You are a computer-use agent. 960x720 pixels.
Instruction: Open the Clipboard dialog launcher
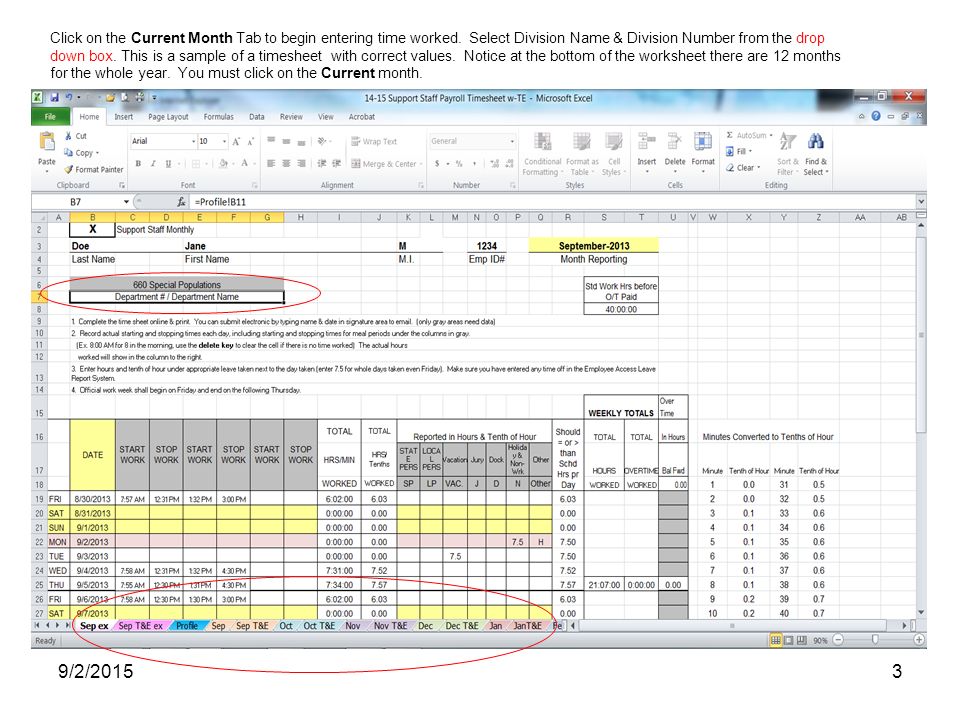122,185
